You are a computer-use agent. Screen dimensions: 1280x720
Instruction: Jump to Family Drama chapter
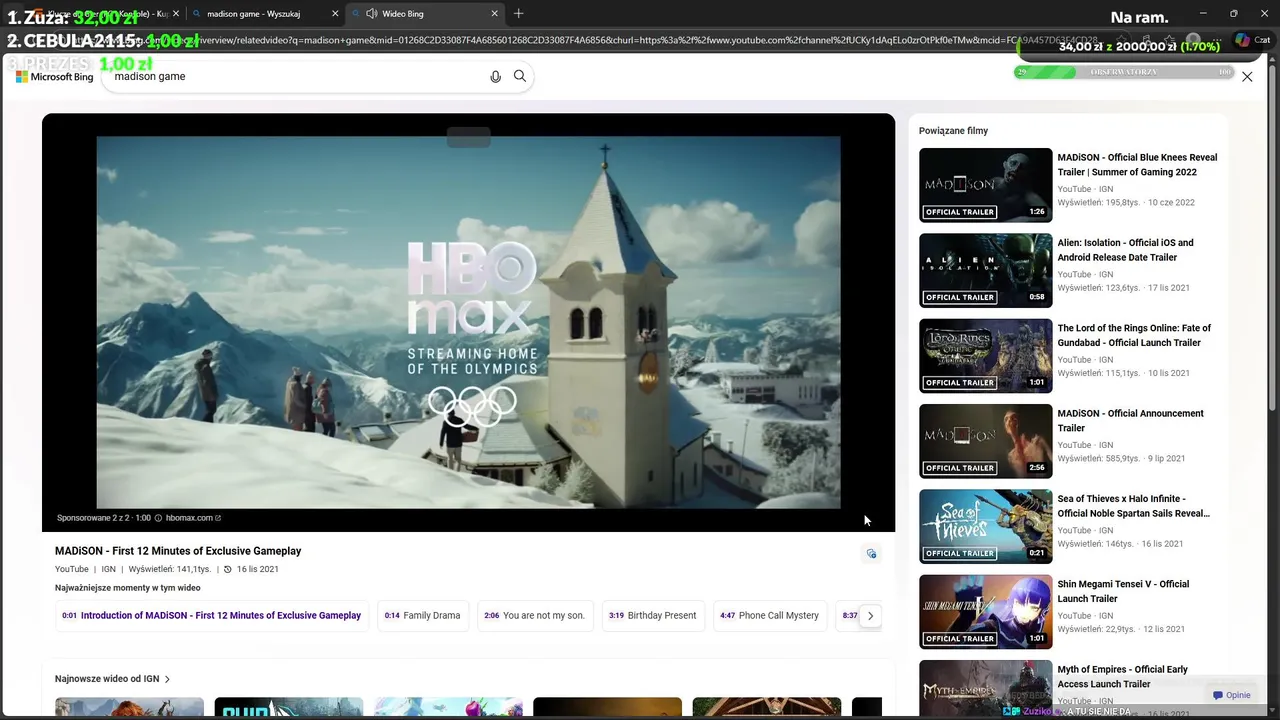click(x=423, y=616)
